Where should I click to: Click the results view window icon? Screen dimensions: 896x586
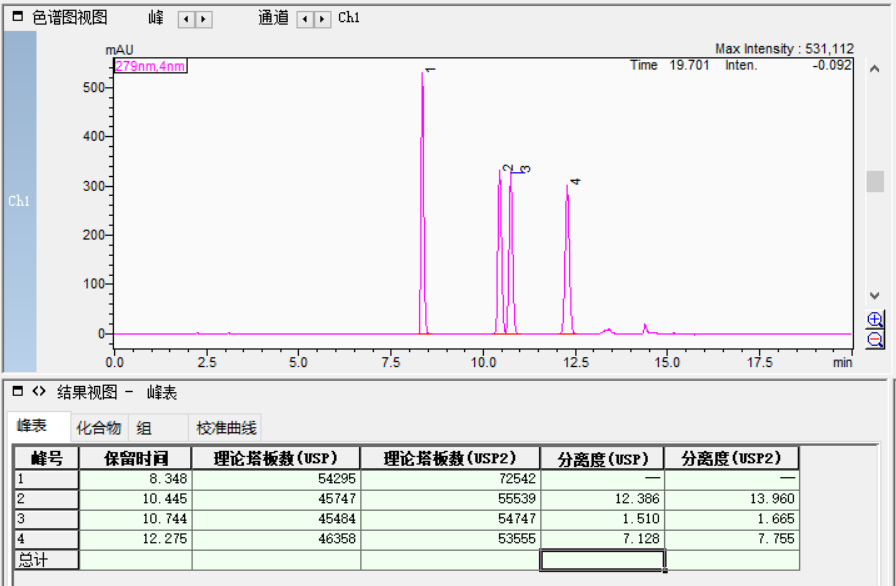[x=17, y=392]
